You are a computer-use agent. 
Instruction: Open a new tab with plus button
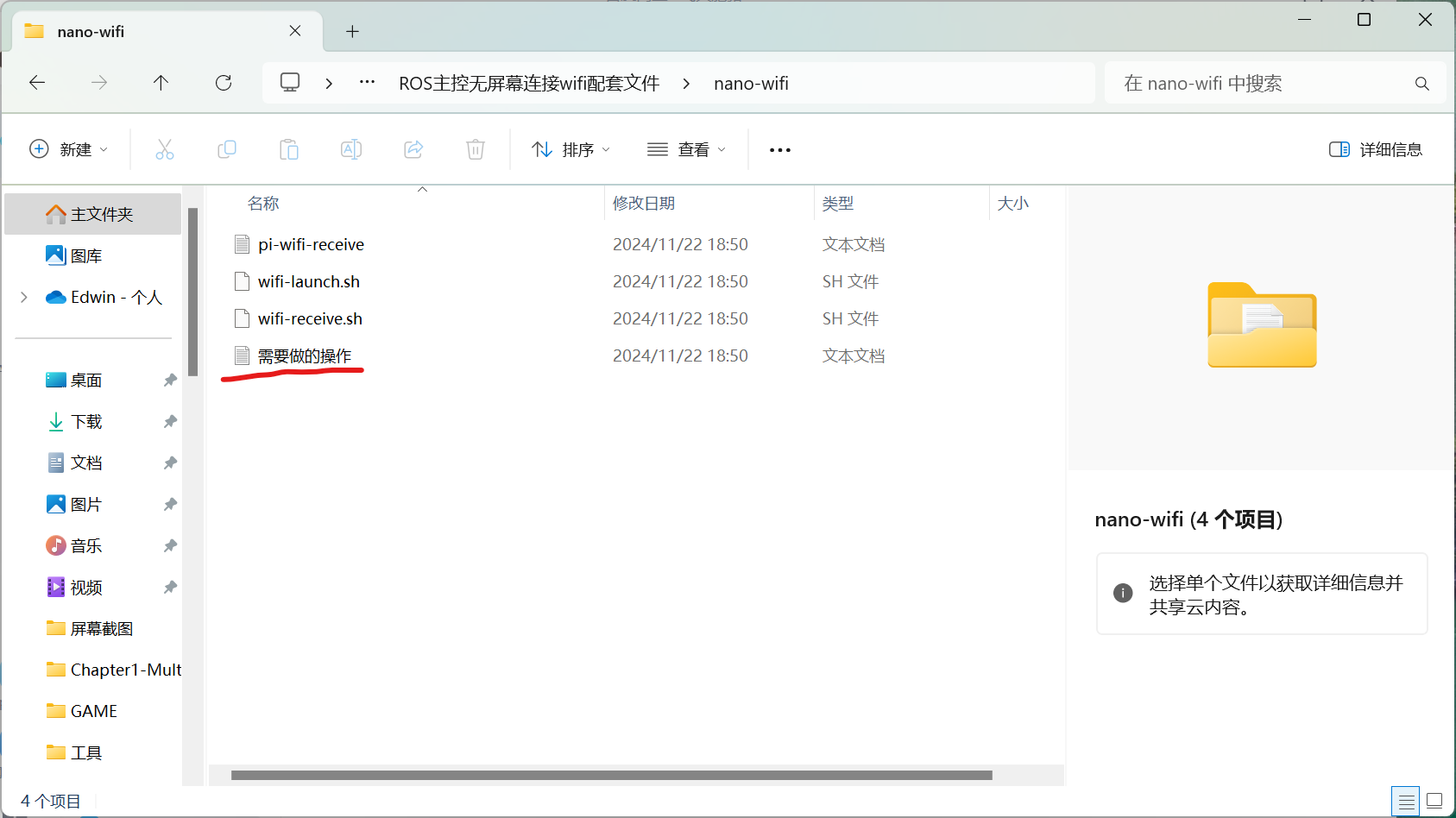click(352, 31)
